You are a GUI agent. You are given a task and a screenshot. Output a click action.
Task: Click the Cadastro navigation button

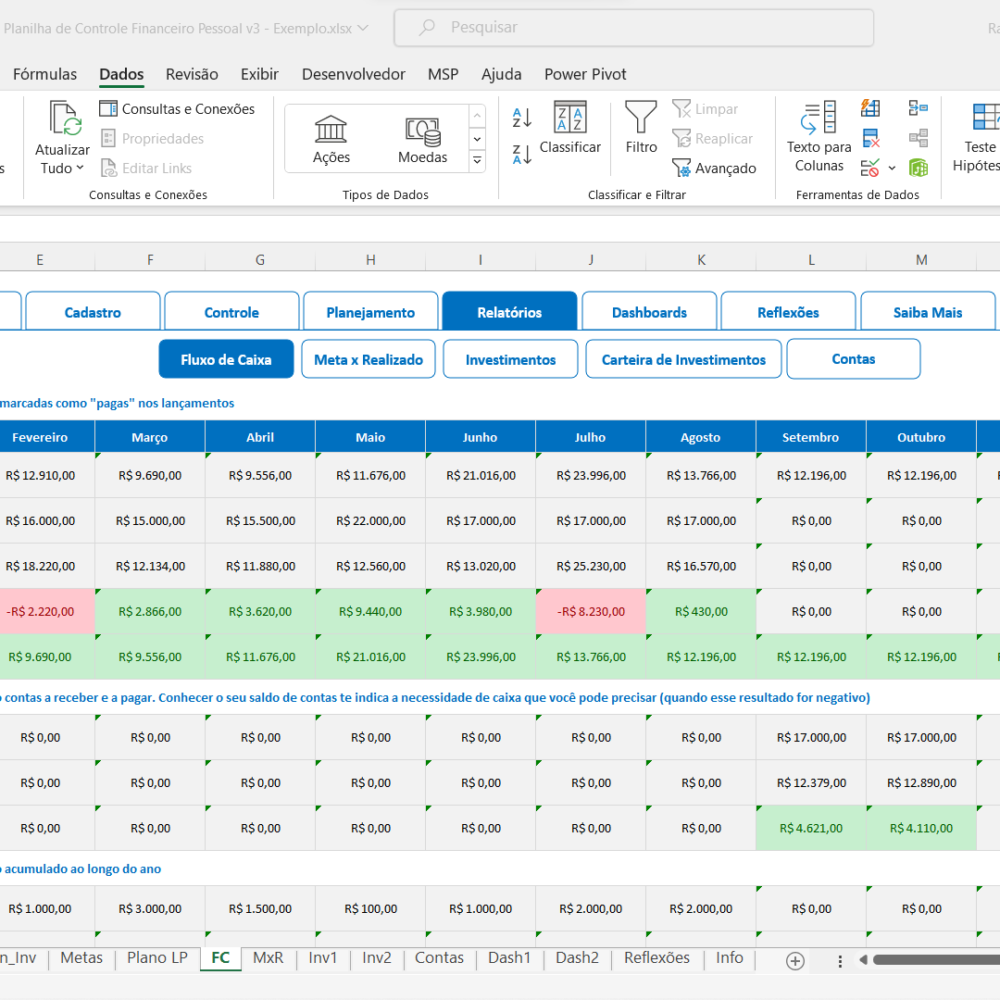point(92,312)
